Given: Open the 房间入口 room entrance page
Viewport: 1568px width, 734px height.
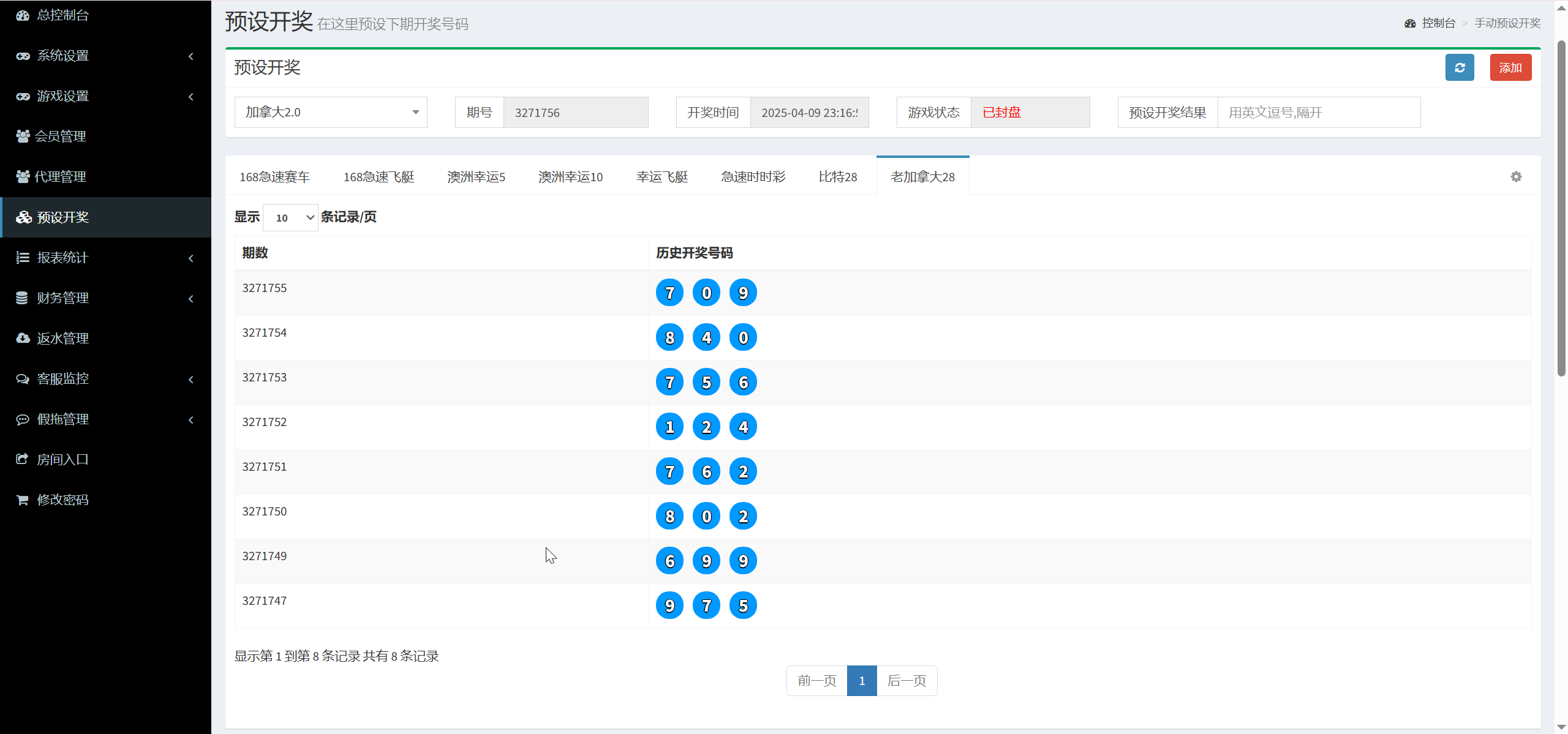Looking at the screenshot, I should point(61,459).
